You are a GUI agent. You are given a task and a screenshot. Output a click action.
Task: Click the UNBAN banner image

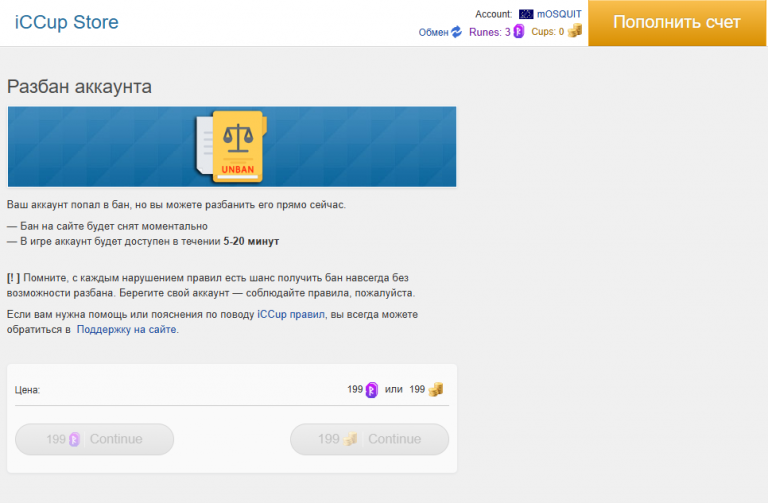pyautogui.click(x=232, y=147)
